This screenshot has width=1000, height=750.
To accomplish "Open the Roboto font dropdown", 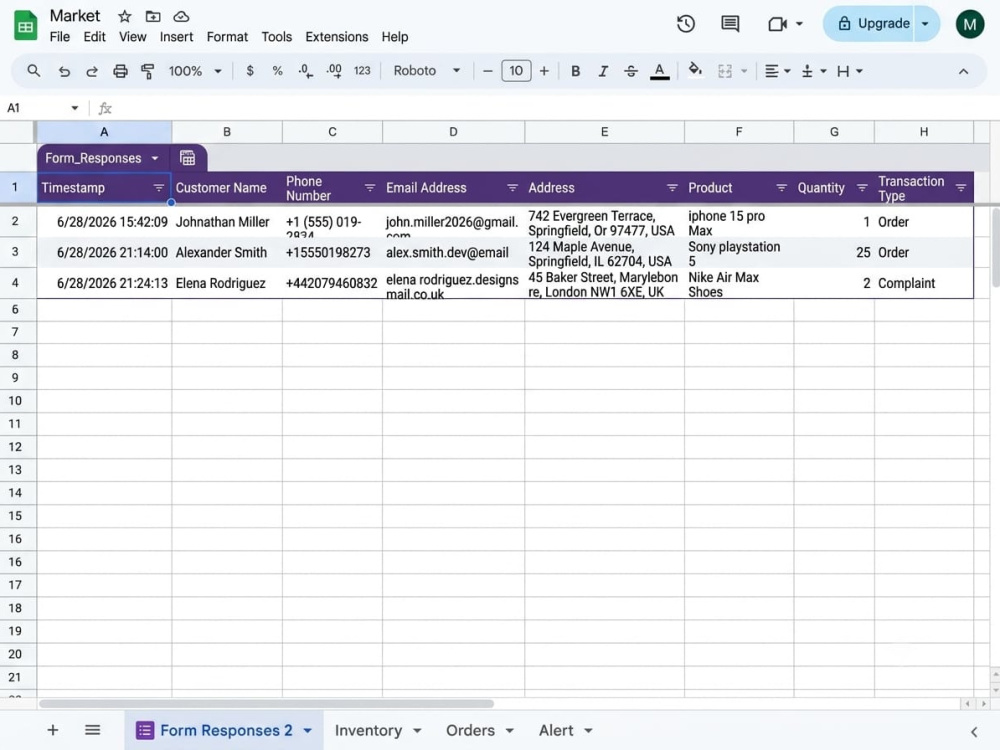I will 426,71.
